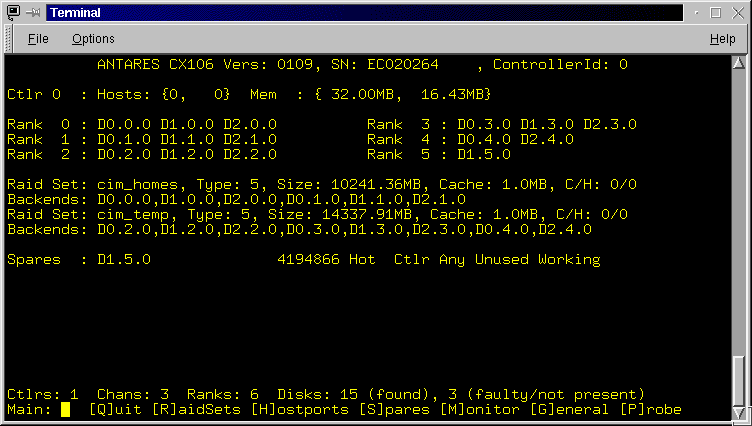This screenshot has width=752, height=426.
Task: Click the scrollbar up arrow
Action: [739, 63]
